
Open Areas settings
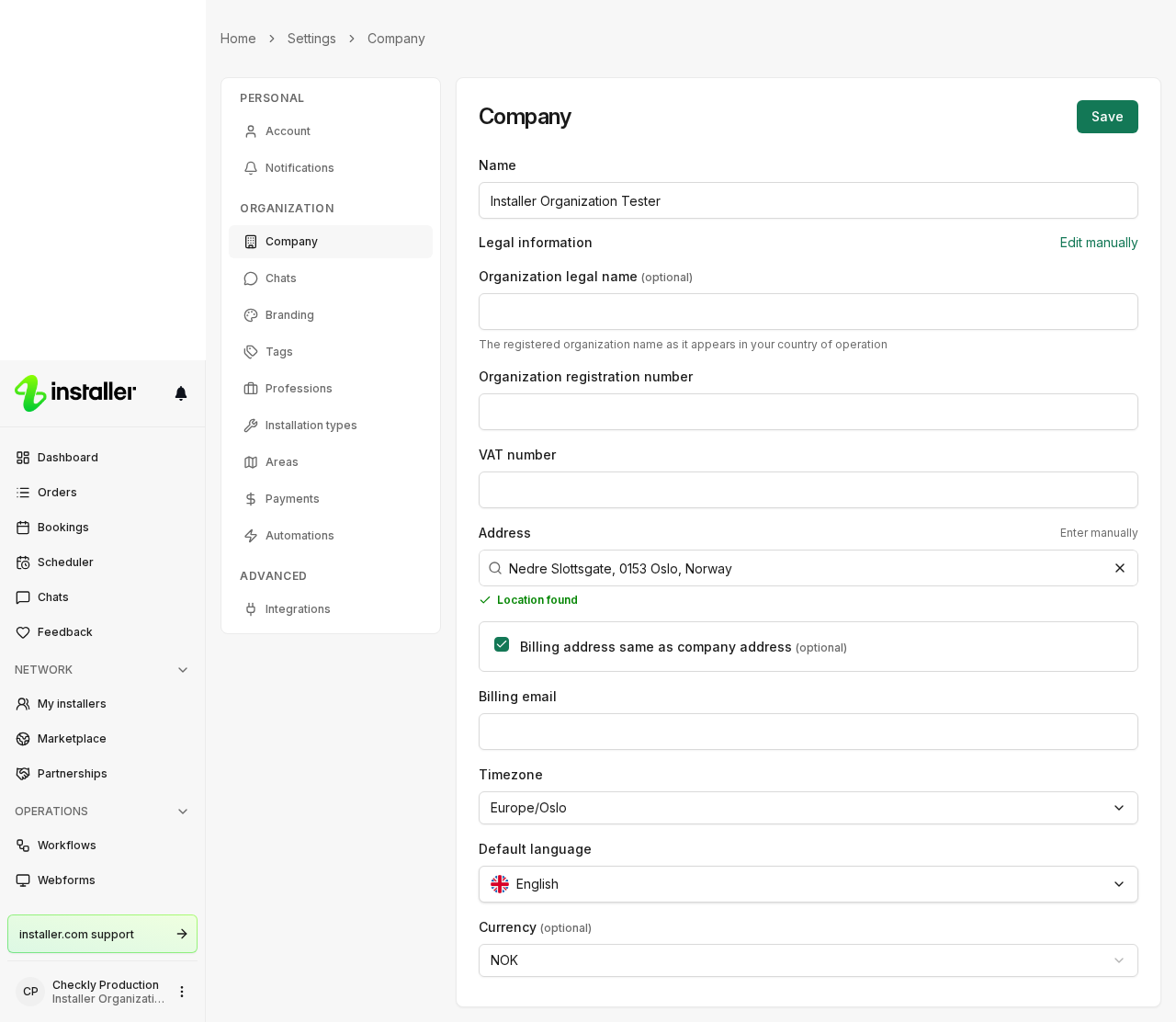331,462
